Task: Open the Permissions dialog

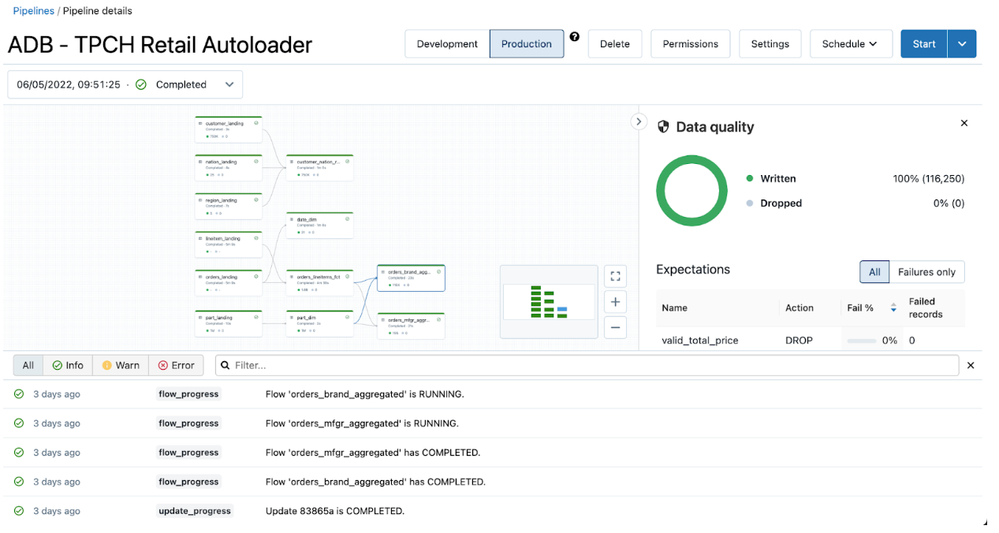Action: (690, 44)
